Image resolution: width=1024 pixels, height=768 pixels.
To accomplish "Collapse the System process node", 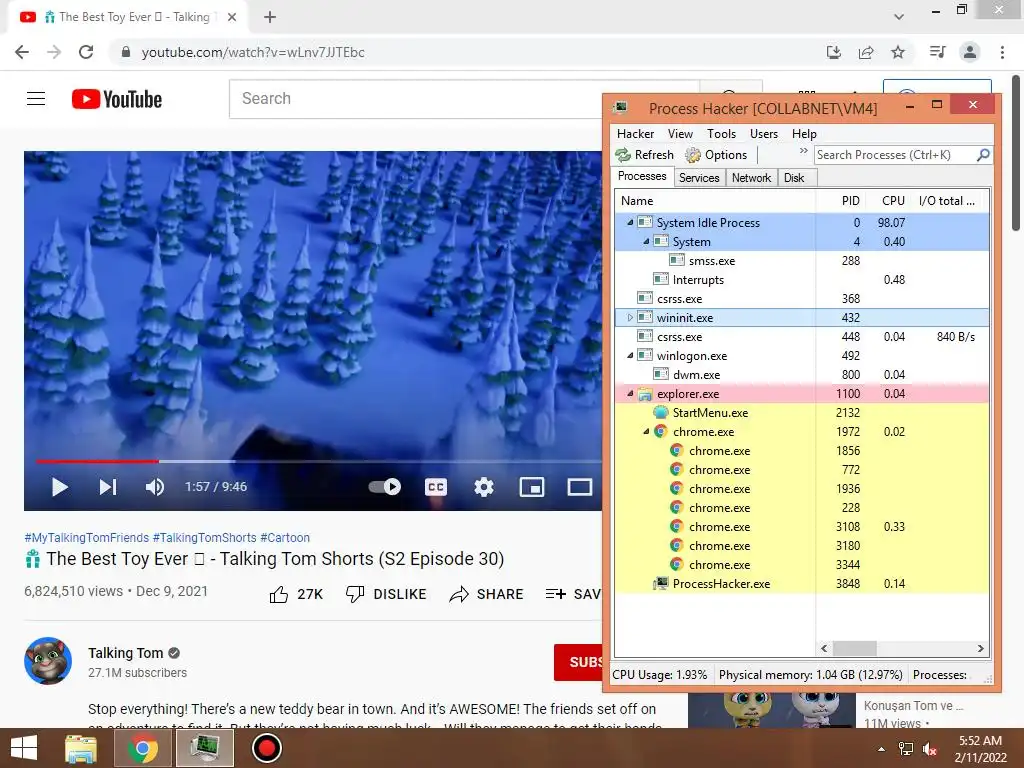I will [647, 242].
